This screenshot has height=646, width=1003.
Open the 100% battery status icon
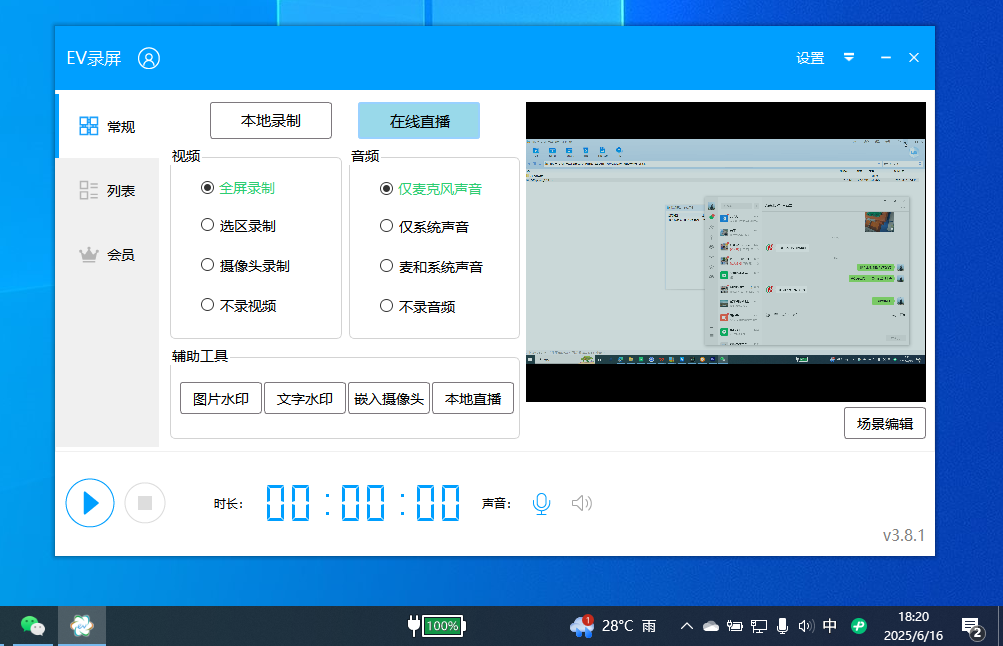pyautogui.click(x=437, y=626)
